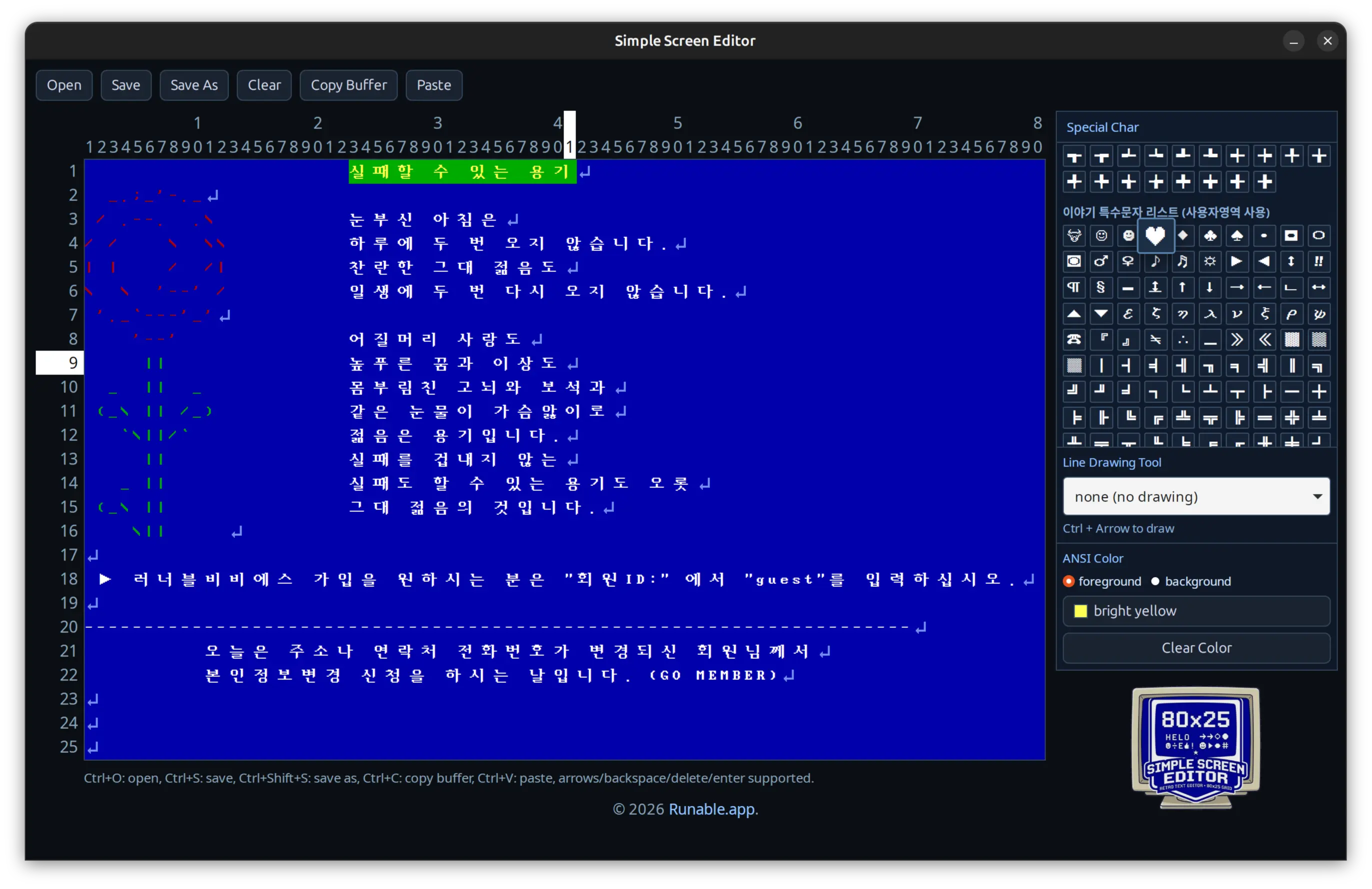Insert the male gender symbol
Screen dimensions: 1372x889
click(x=1101, y=261)
